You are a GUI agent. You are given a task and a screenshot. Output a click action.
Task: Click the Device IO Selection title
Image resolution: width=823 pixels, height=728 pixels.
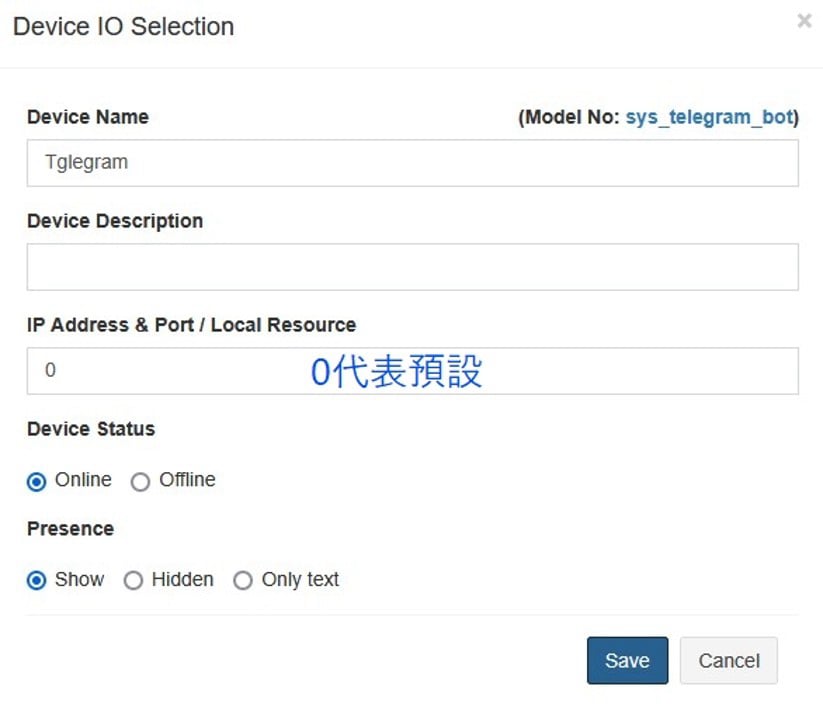(x=123, y=27)
